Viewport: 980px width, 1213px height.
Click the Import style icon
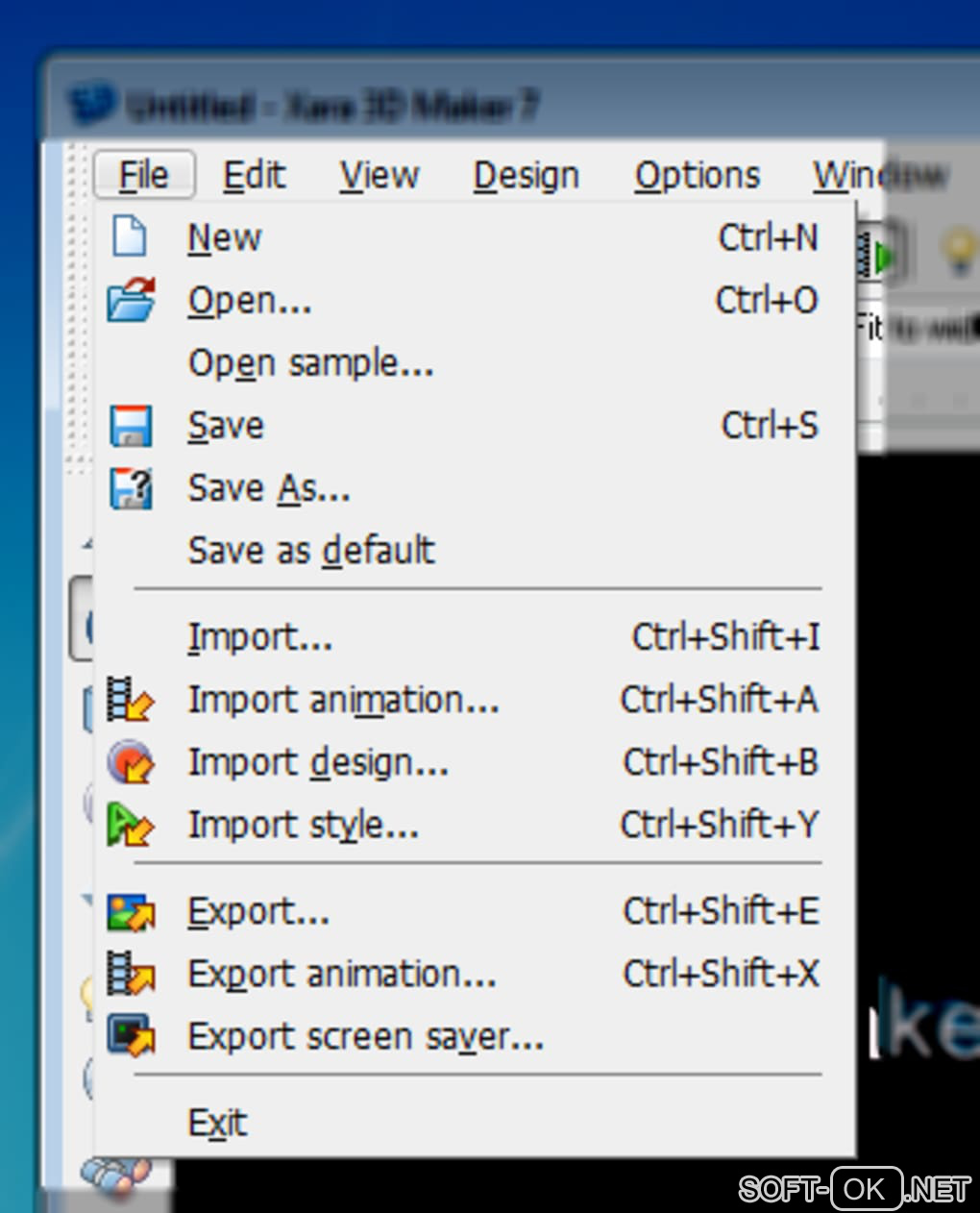click(130, 825)
